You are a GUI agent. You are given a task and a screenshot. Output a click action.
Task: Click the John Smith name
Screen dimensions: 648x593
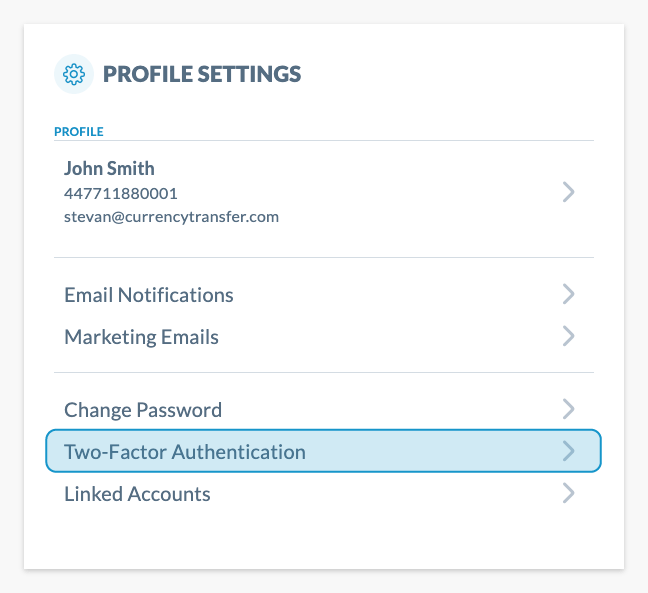tap(109, 168)
